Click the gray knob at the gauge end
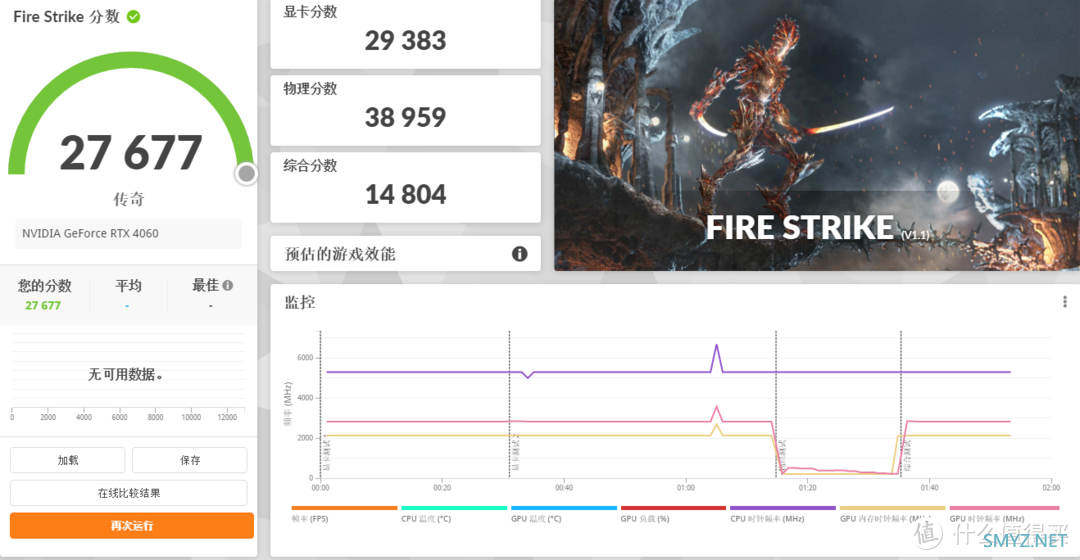This screenshot has height=560, width=1080. (246, 174)
